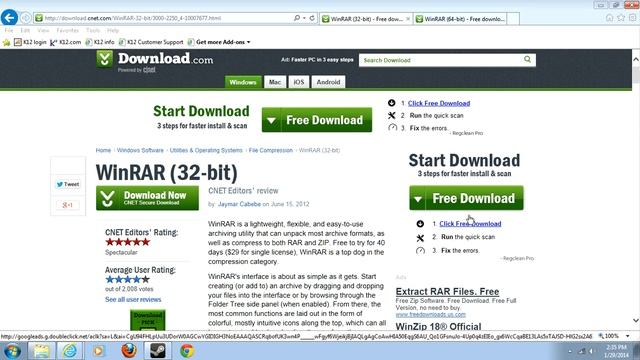Click the top banner Free Download button
640x360 pixels.
[317, 120]
